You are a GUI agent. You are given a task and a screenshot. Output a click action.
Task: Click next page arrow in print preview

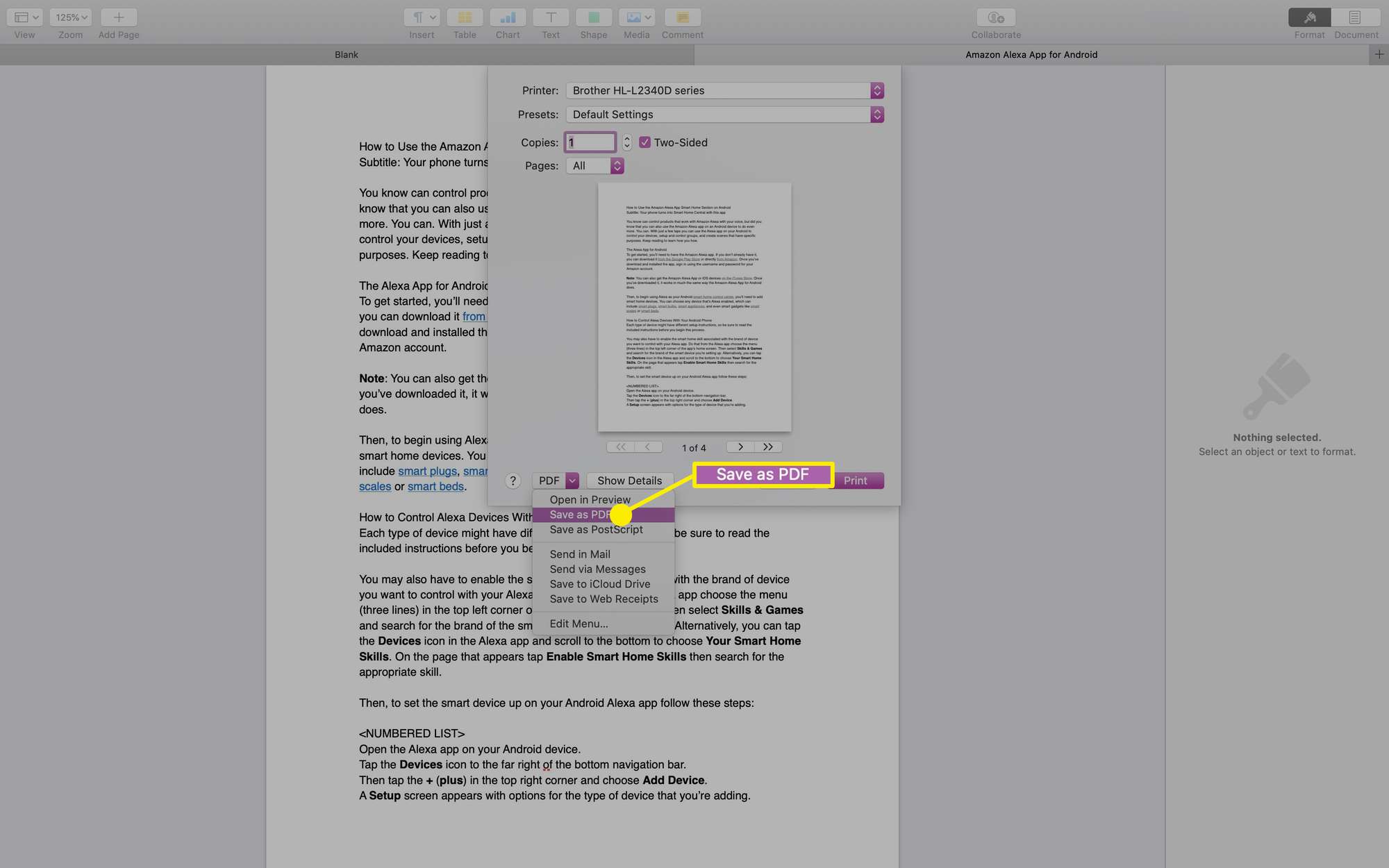pos(738,447)
